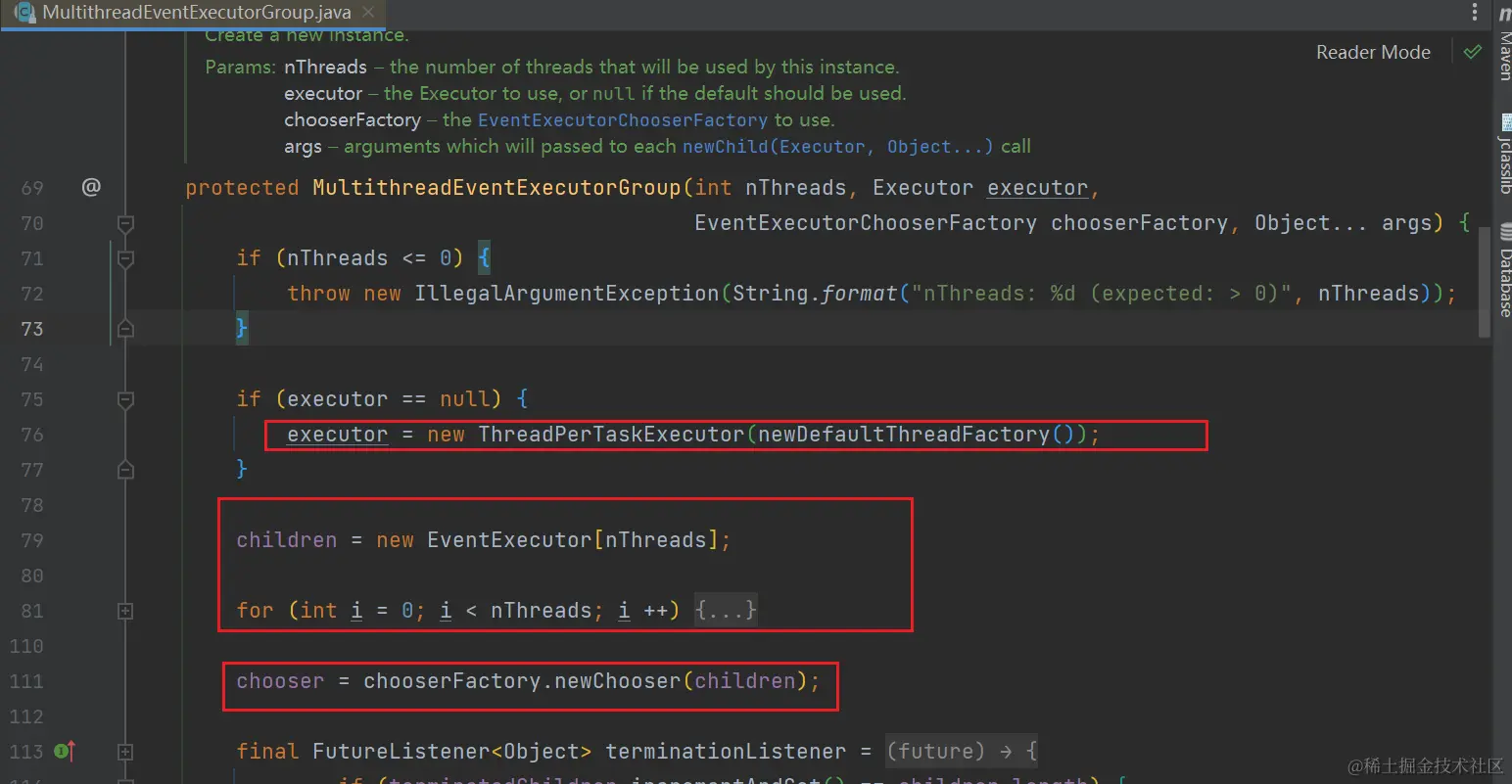
Task: Open the editor tabs options menu
Action: tap(1475, 12)
